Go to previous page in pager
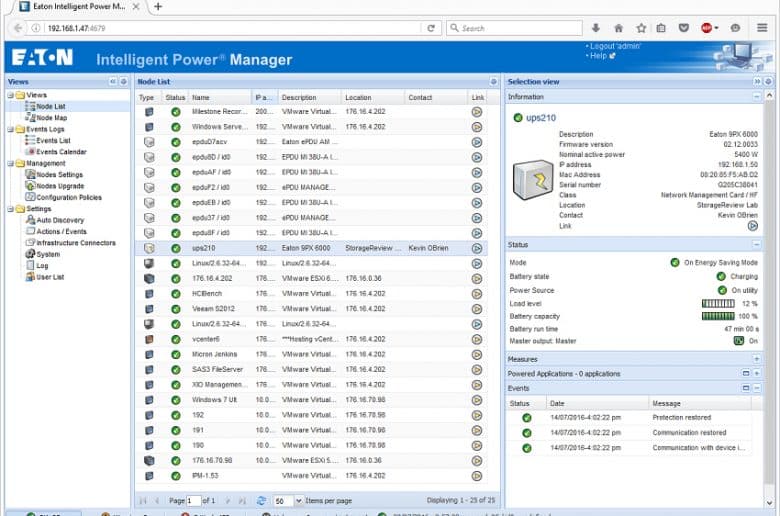 coord(157,501)
